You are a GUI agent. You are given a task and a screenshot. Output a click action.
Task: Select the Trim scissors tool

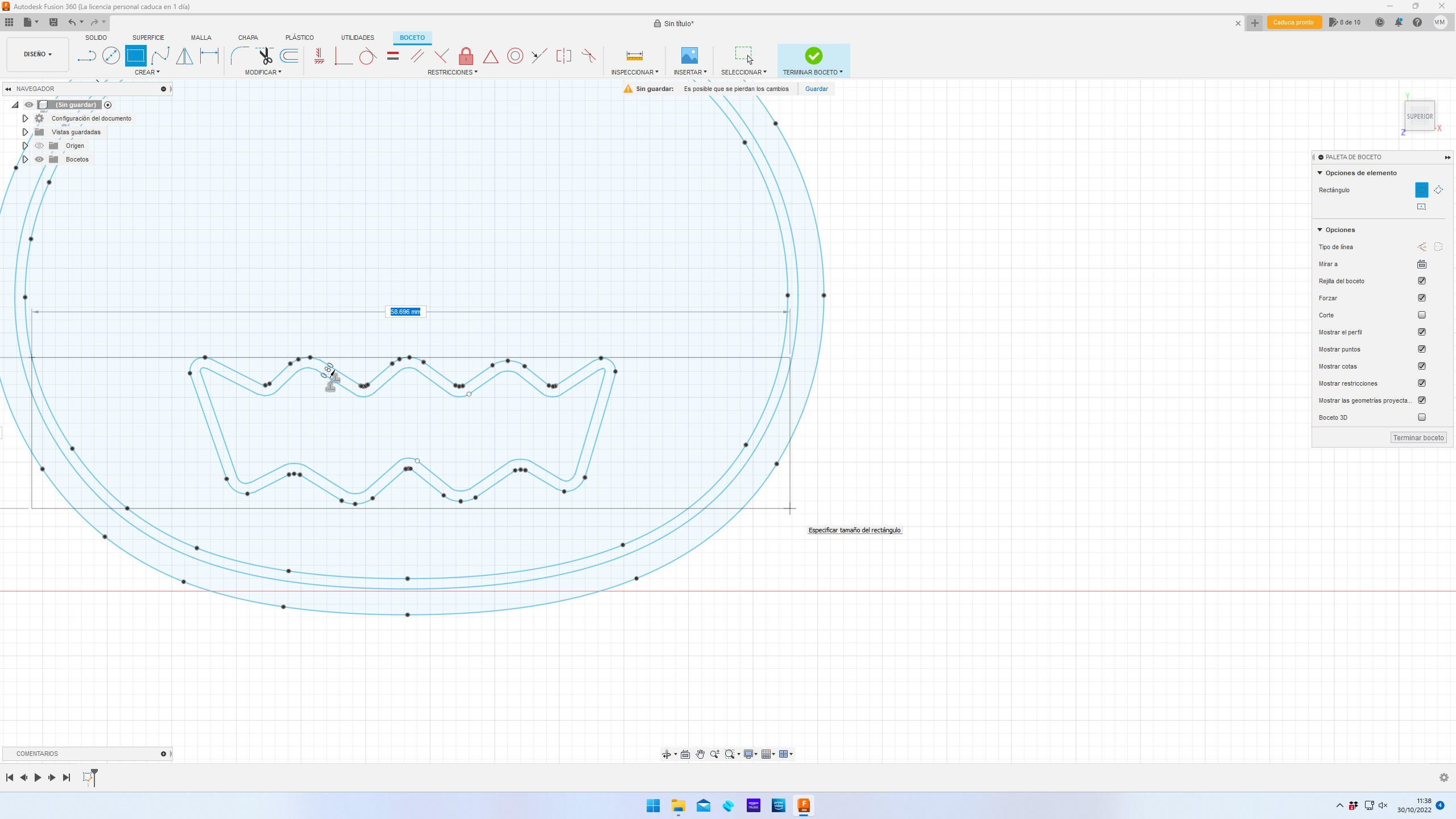coord(265,56)
